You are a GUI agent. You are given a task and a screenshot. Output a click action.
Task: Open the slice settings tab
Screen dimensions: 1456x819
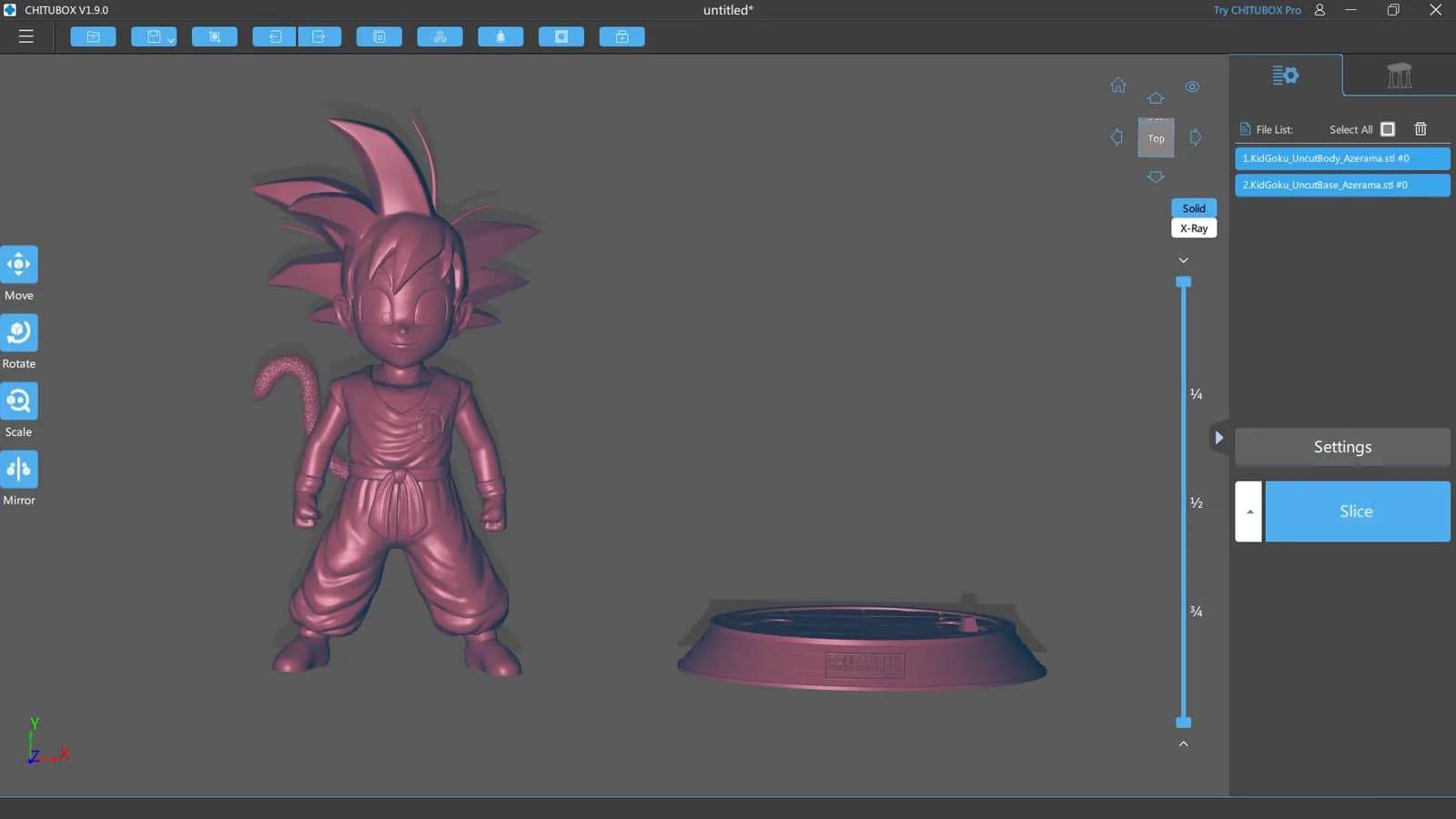1285,76
